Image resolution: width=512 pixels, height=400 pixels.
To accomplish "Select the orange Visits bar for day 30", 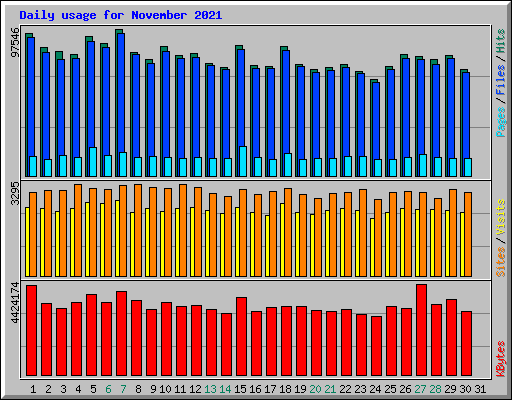I will 468,234.
